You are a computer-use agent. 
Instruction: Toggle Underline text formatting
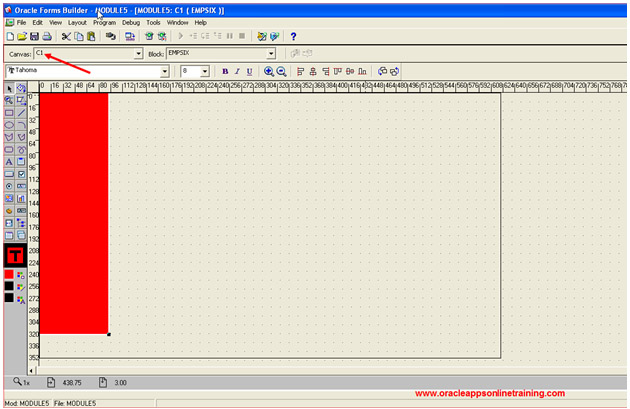(249, 72)
